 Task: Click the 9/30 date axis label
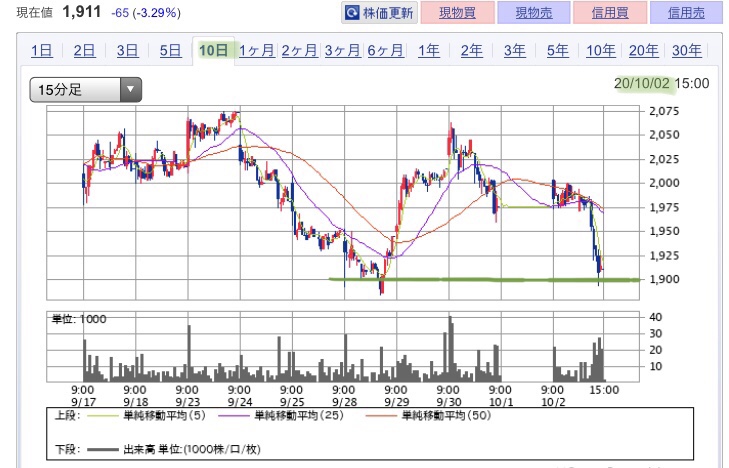pos(448,402)
